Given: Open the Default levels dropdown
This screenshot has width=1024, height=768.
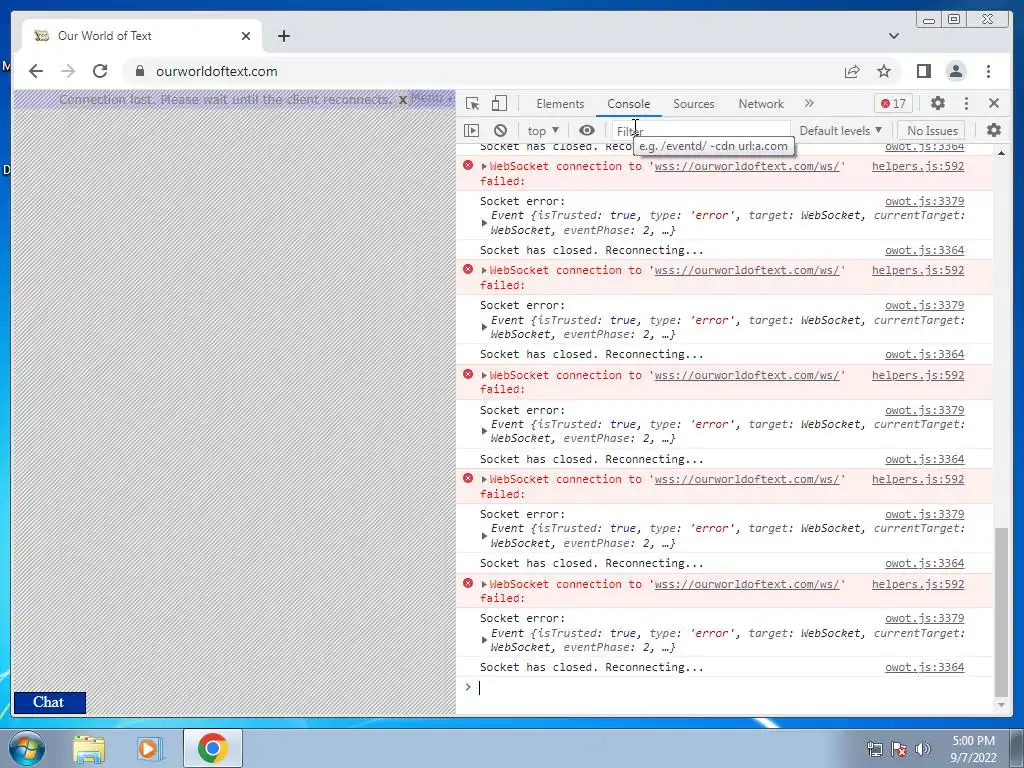Looking at the screenshot, I should click(x=840, y=131).
